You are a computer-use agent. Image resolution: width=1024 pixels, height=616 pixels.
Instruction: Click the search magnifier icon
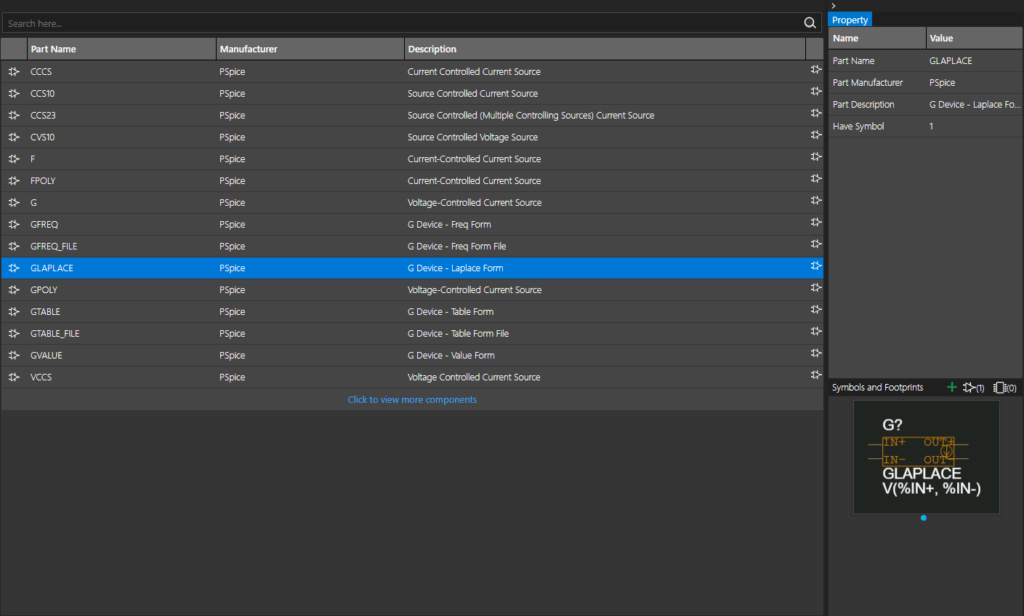coord(809,24)
